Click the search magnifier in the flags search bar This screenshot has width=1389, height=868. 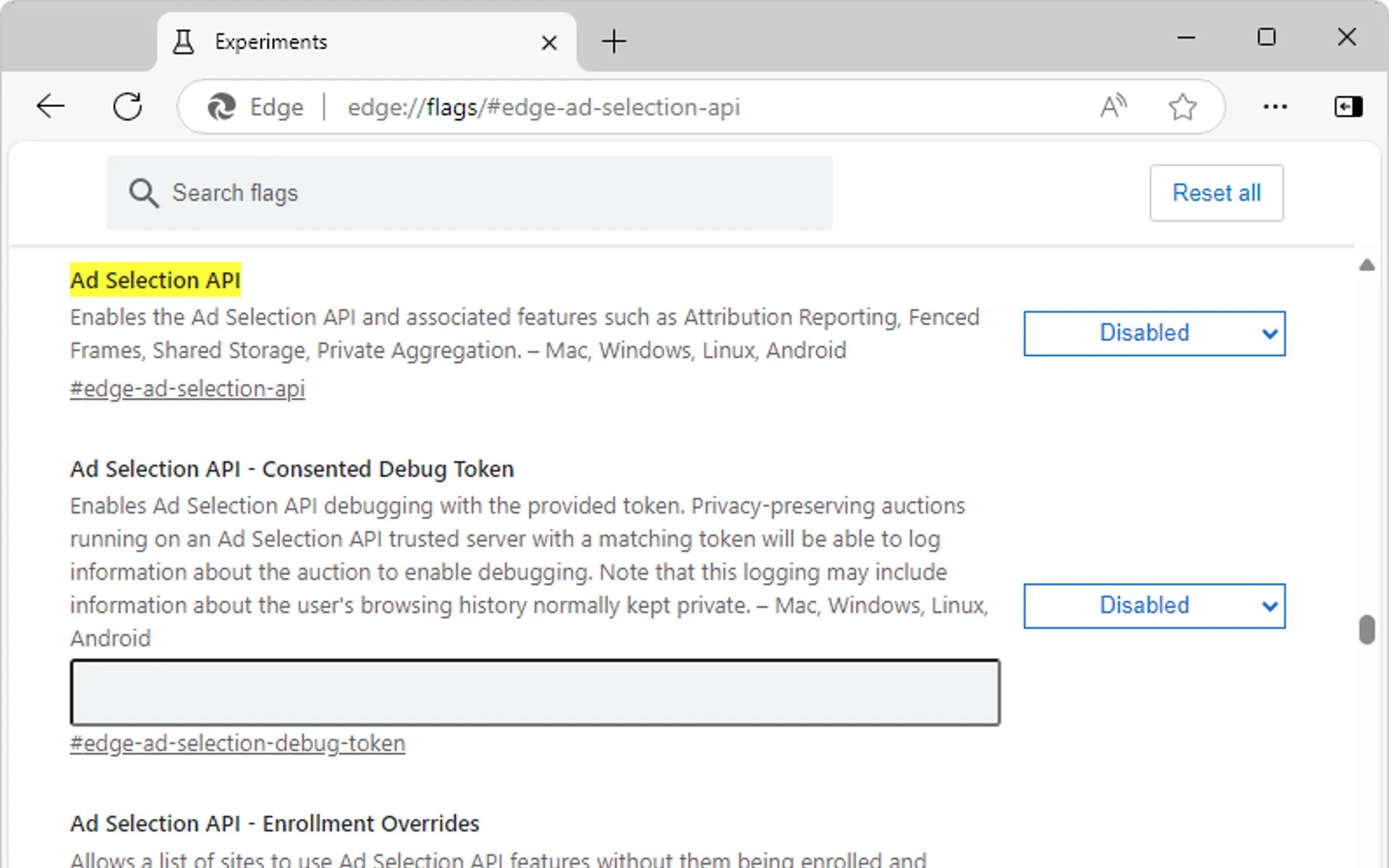[x=144, y=193]
